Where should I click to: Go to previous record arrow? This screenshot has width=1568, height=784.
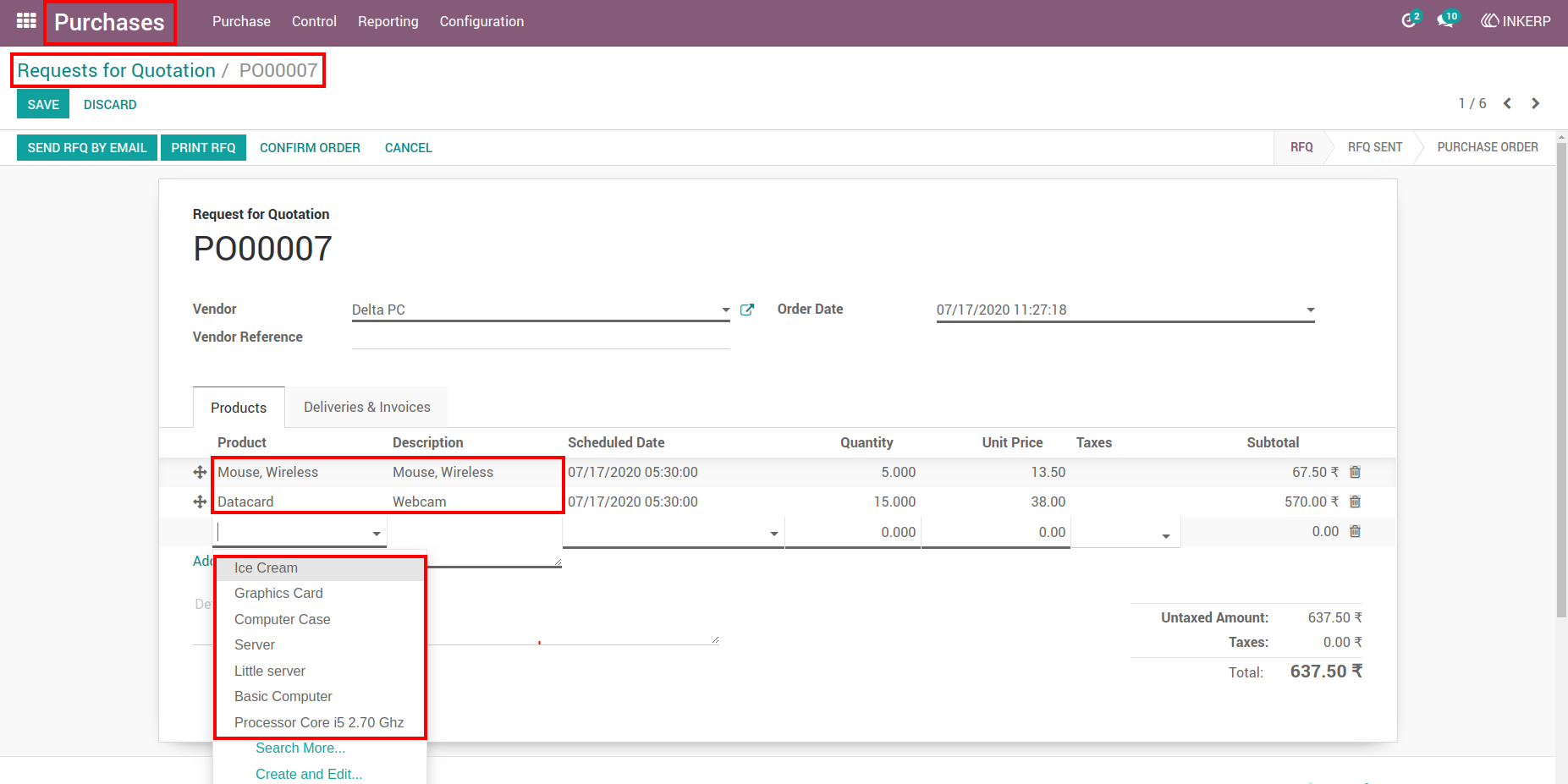pyautogui.click(x=1507, y=103)
